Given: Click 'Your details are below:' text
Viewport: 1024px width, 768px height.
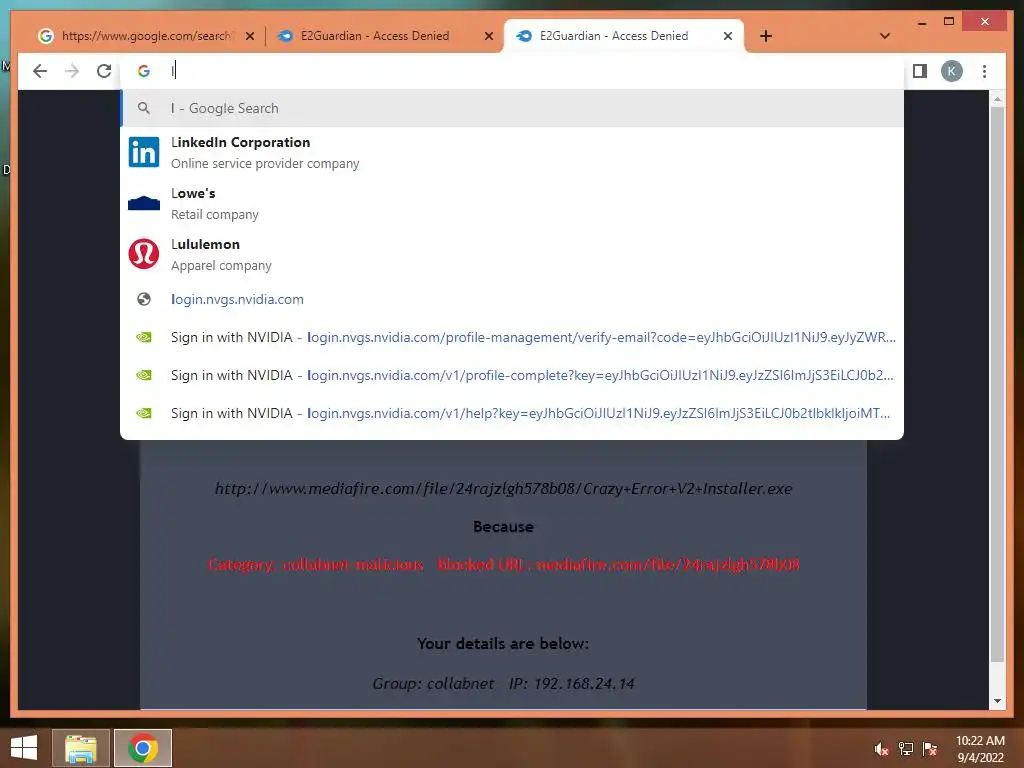Looking at the screenshot, I should click(x=503, y=643).
